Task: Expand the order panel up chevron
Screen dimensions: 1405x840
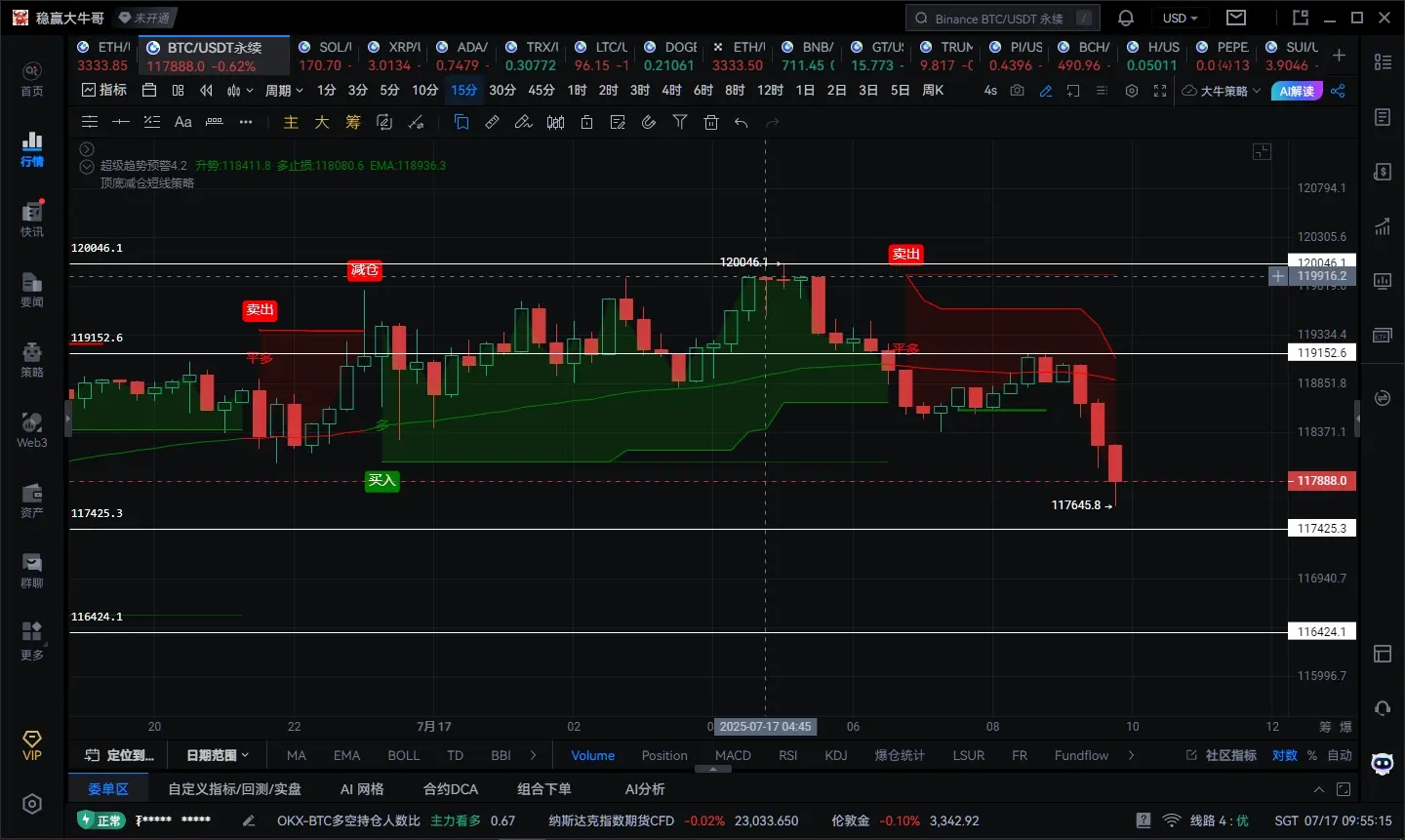Action: pos(1318,789)
